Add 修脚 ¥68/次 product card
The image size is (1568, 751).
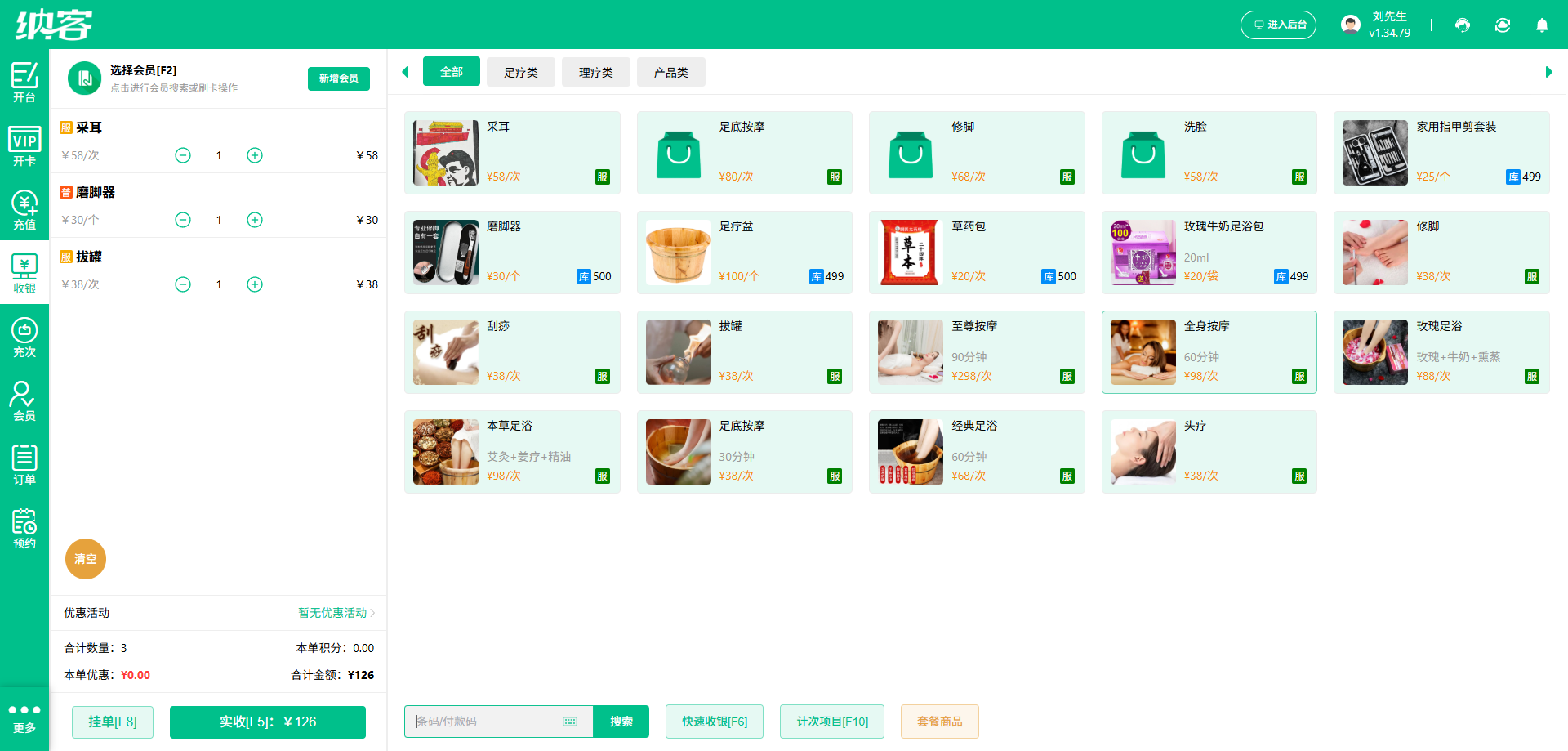tap(977, 153)
